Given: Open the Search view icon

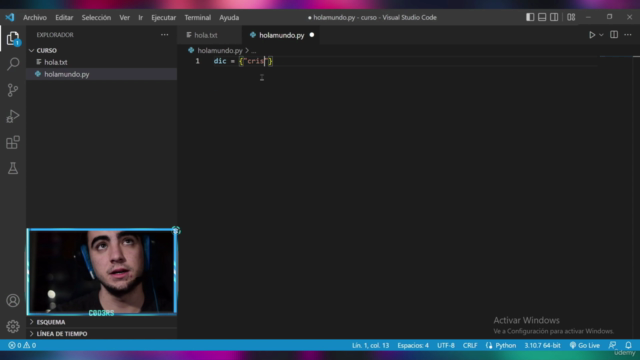Looking at the screenshot, I should click(13, 64).
